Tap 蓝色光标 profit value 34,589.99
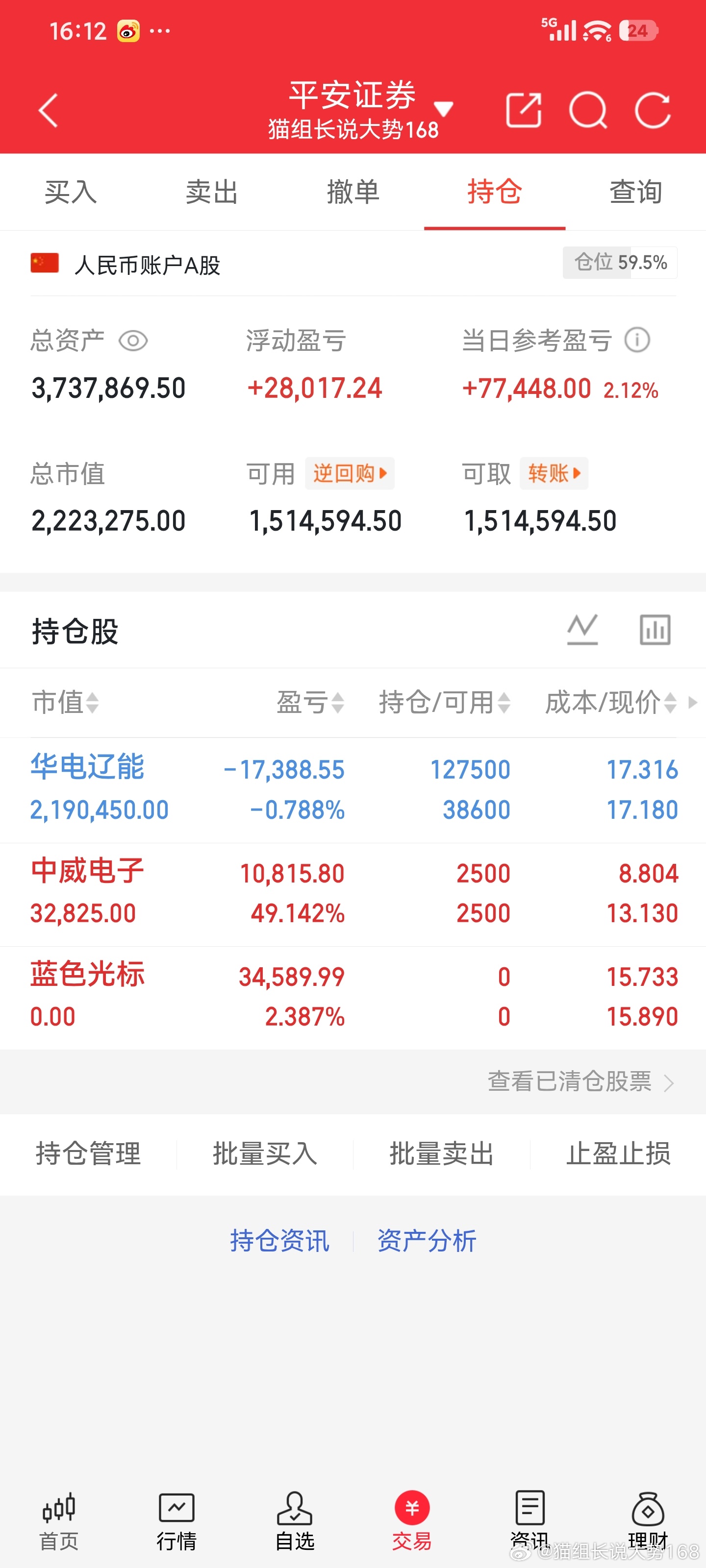Screen dimensions: 706x1568 pos(292,978)
